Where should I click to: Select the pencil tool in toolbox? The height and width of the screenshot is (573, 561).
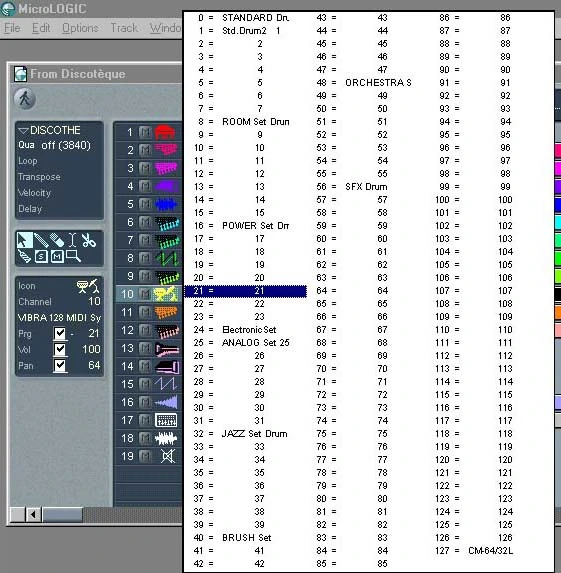(41, 240)
